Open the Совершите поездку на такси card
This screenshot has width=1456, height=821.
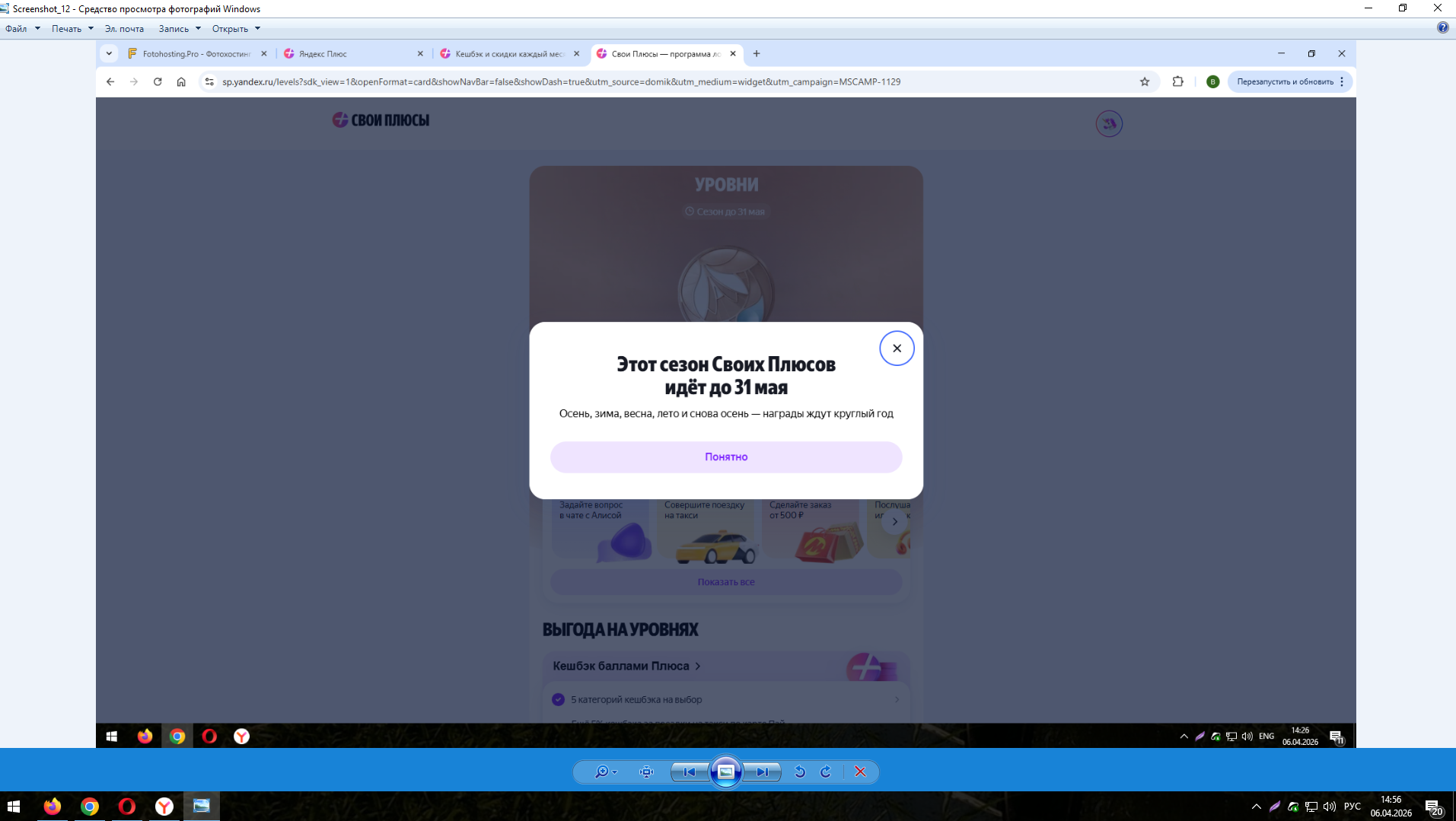(x=706, y=530)
